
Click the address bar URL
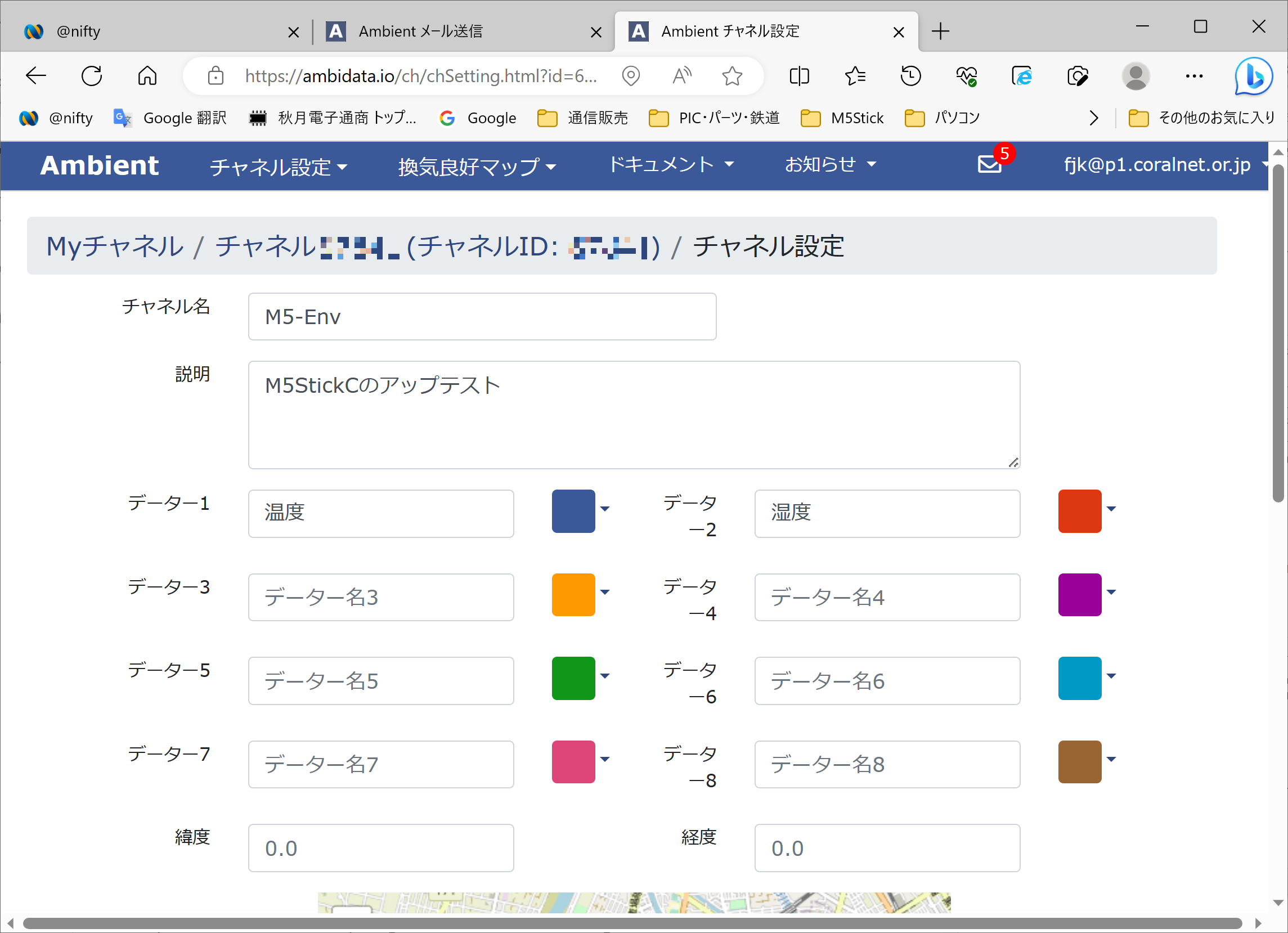[x=421, y=75]
